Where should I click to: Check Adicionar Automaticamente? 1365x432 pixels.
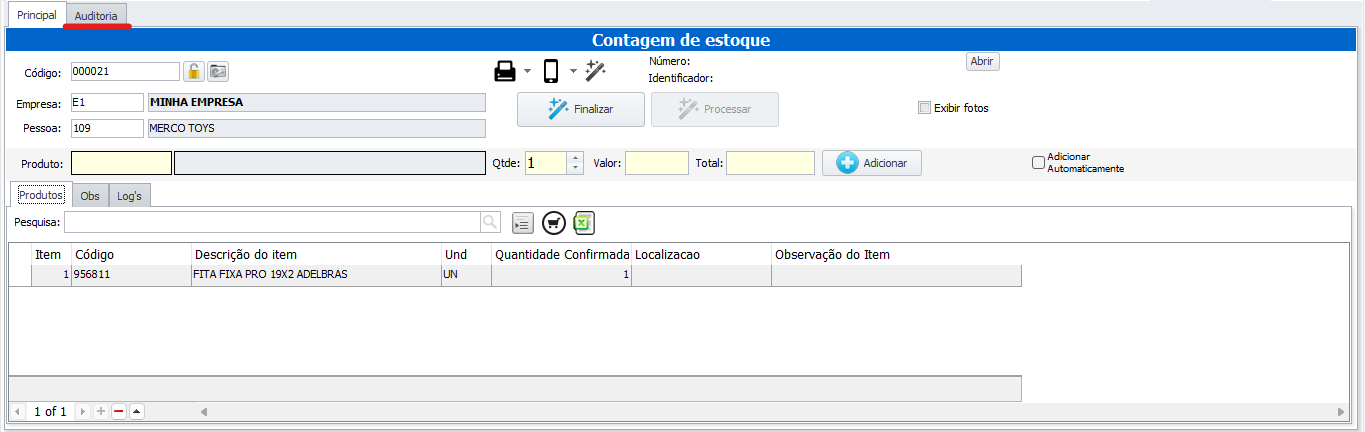1038,163
